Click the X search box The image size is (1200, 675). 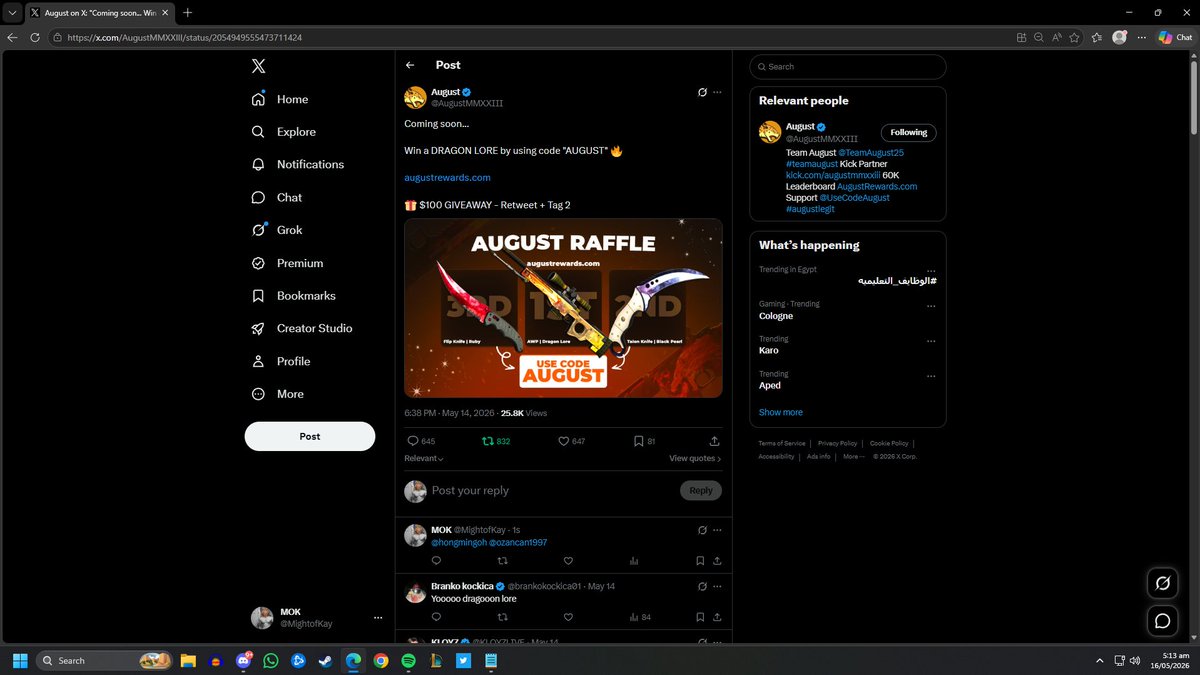[x=848, y=66]
